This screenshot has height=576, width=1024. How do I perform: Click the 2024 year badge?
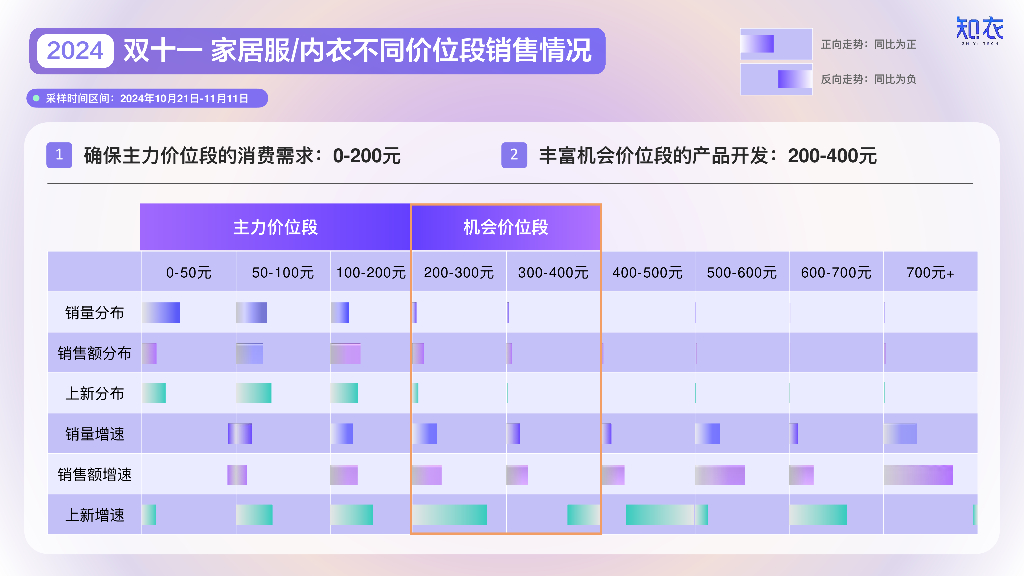(75, 50)
